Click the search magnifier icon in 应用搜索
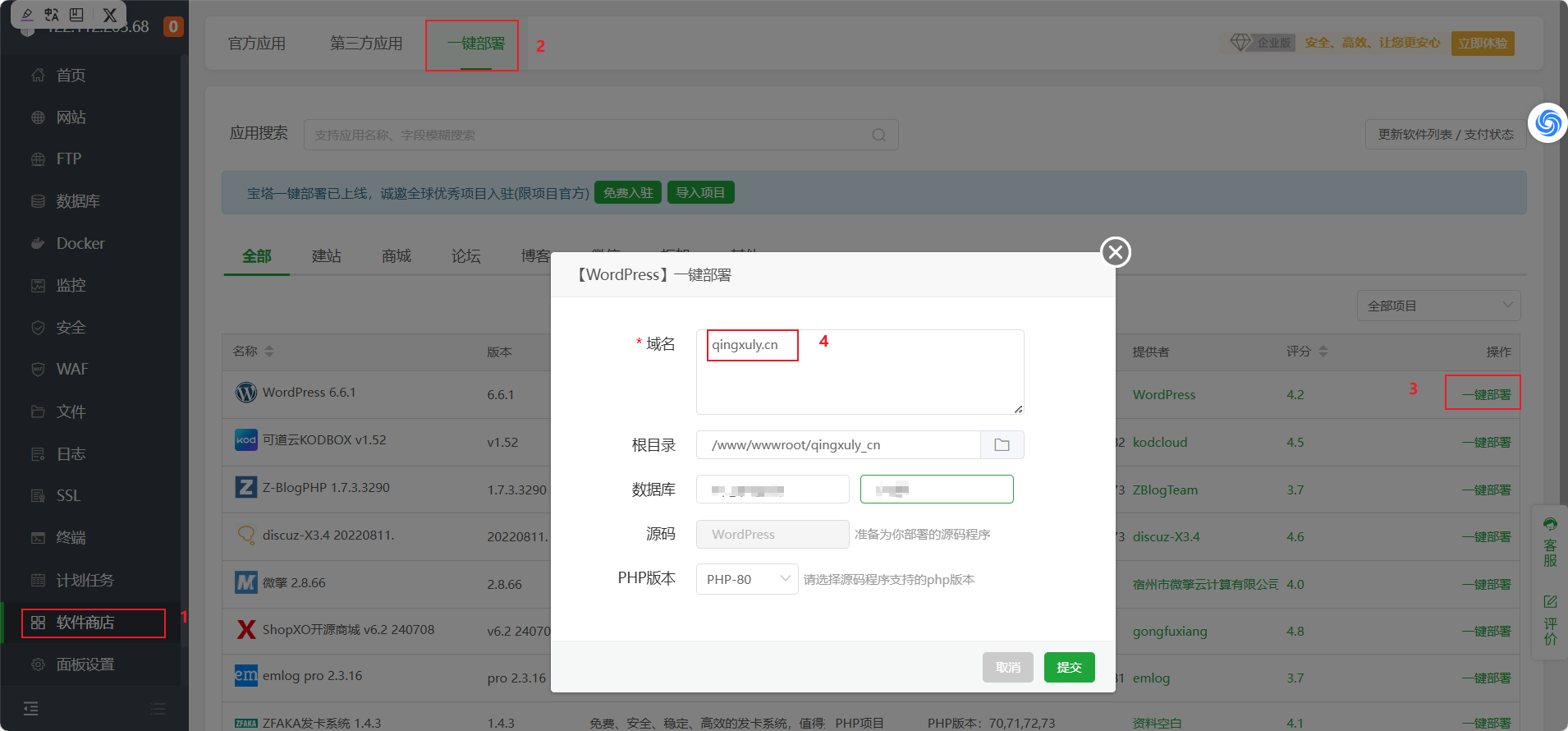 coord(878,135)
